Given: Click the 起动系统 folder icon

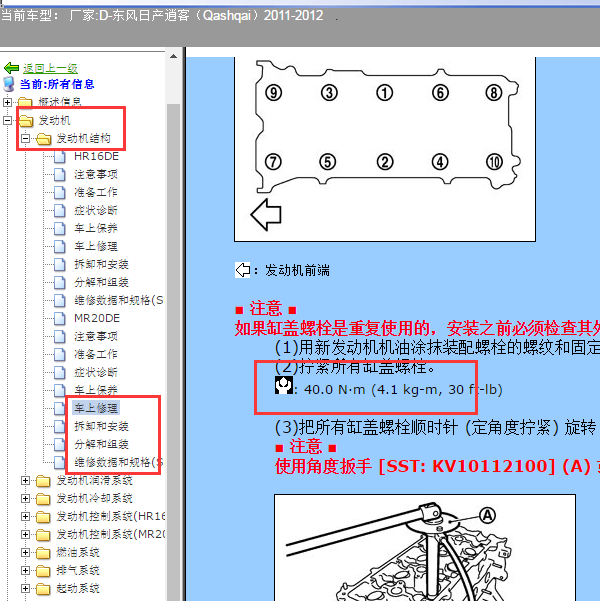Looking at the screenshot, I should coord(43,589).
